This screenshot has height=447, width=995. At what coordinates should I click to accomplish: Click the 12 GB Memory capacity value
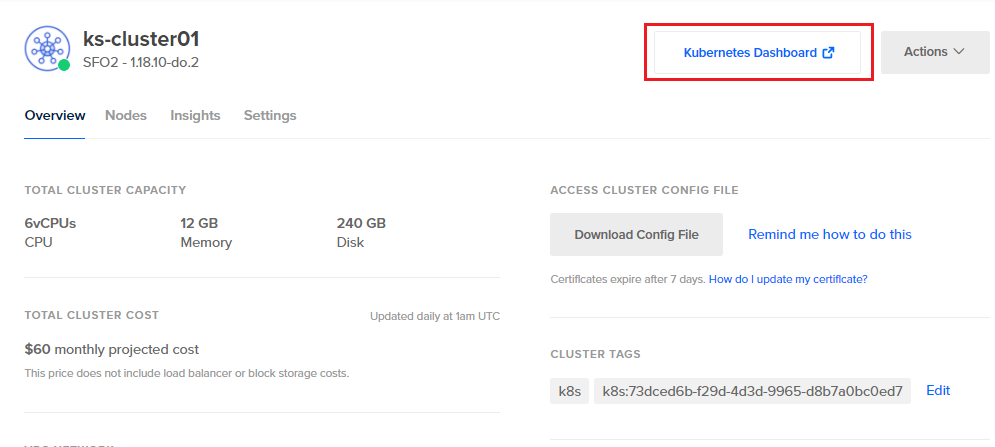tap(199, 224)
